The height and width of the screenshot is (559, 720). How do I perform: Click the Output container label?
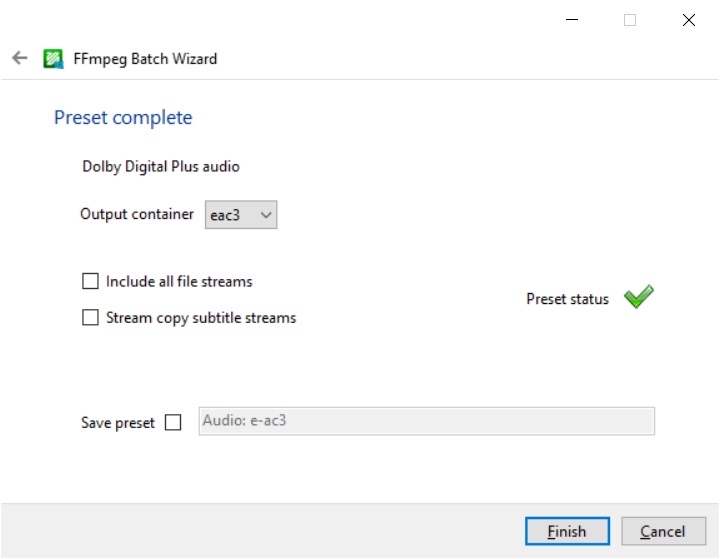pyautogui.click(x=137, y=214)
